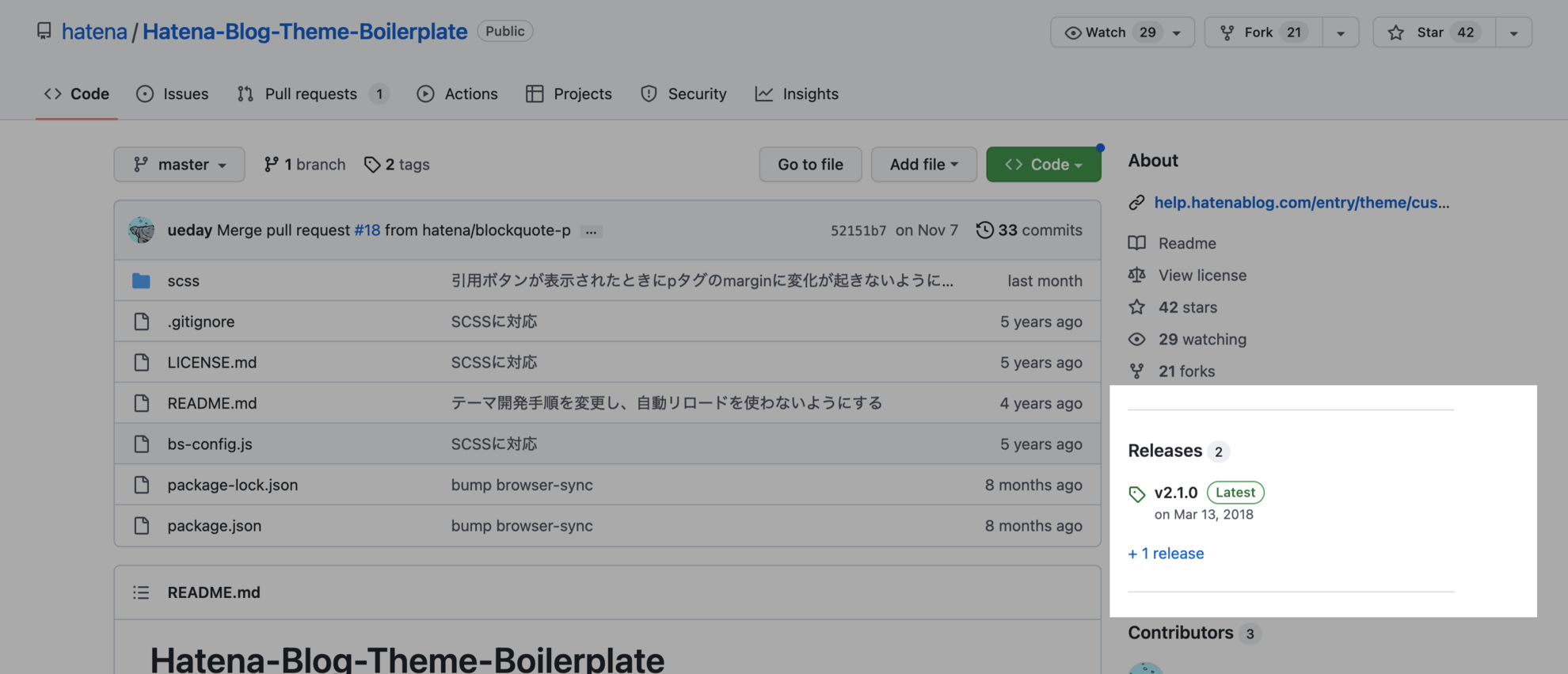Open the README table of contents icon
Image resolution: width=1568 pixels, height=674 pixels.
[141, 592]
